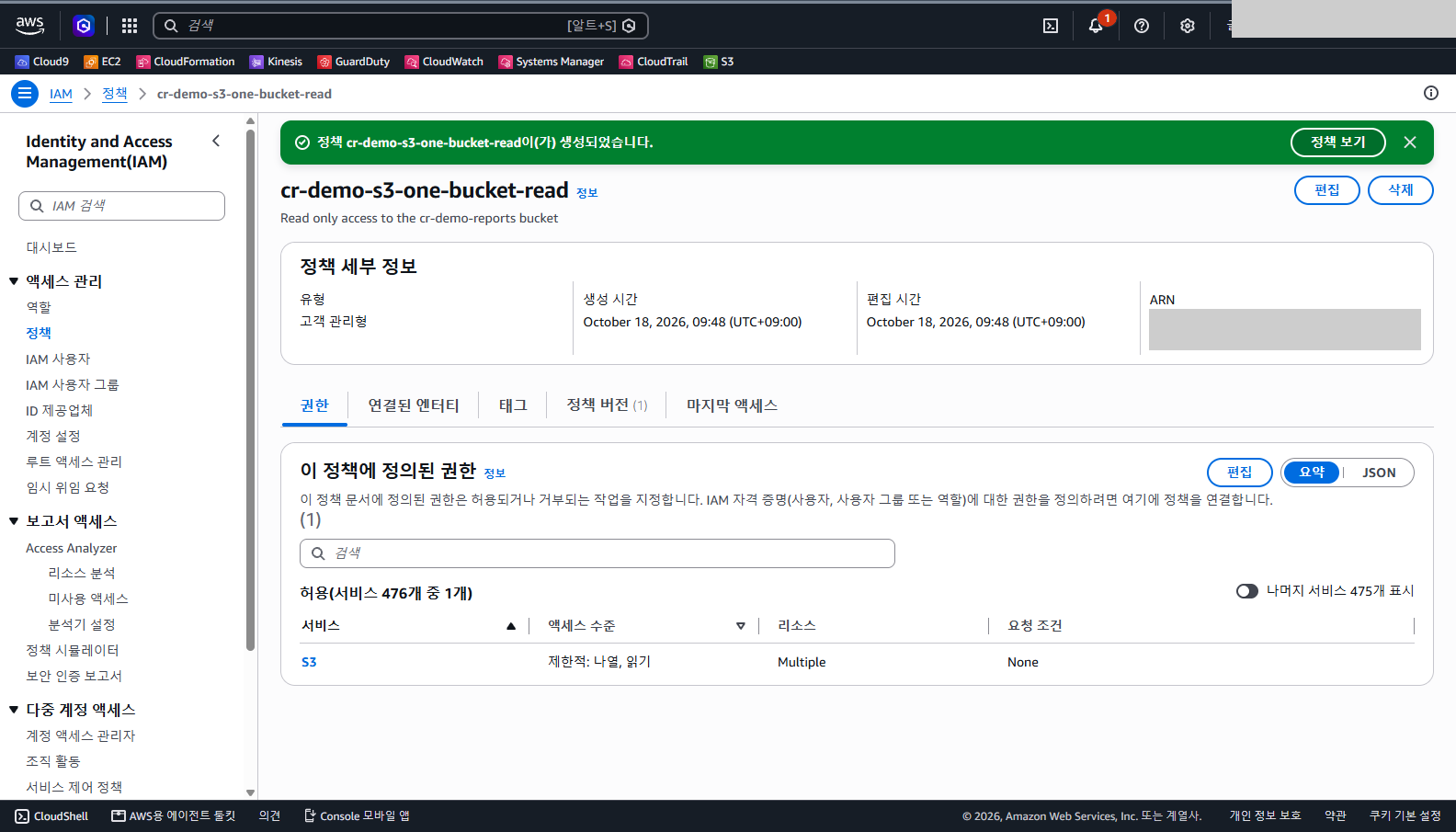Focus the IAM 검색 sidebar search field
This screenshot has height=832, width=1456.
coord(121,206)
